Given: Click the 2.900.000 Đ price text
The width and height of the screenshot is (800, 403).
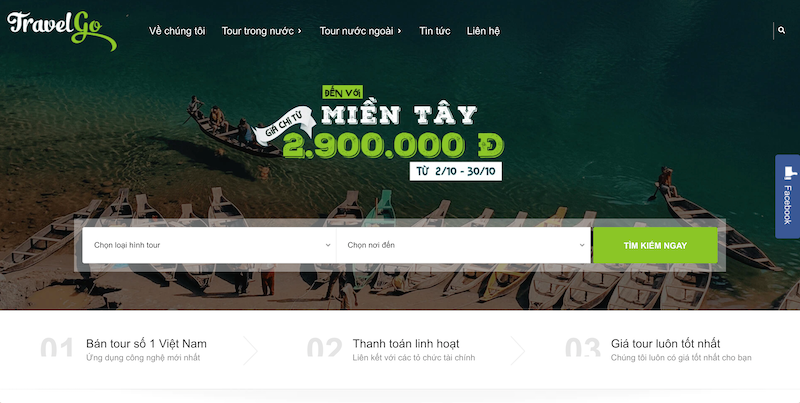Looking at the screenshot, I should click(393, 146).
